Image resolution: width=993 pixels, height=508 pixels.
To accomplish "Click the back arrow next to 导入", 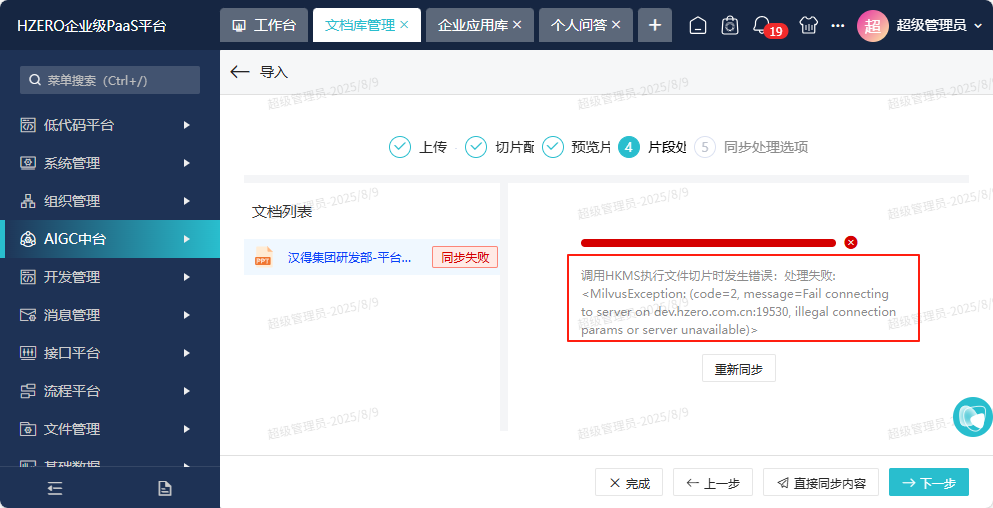I will (239, 72).
